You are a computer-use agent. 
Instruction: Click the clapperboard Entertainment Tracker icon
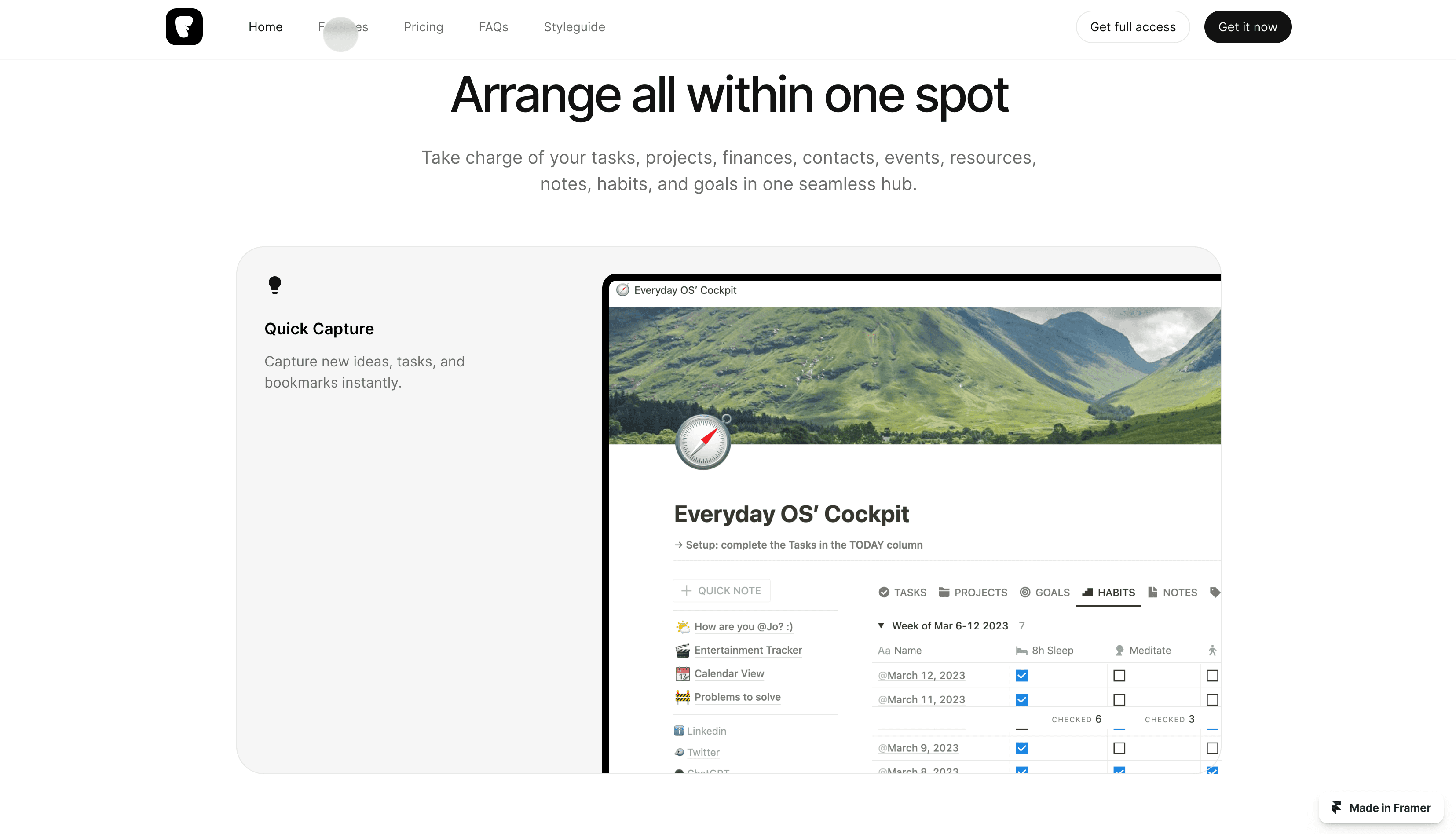[682, 650]
